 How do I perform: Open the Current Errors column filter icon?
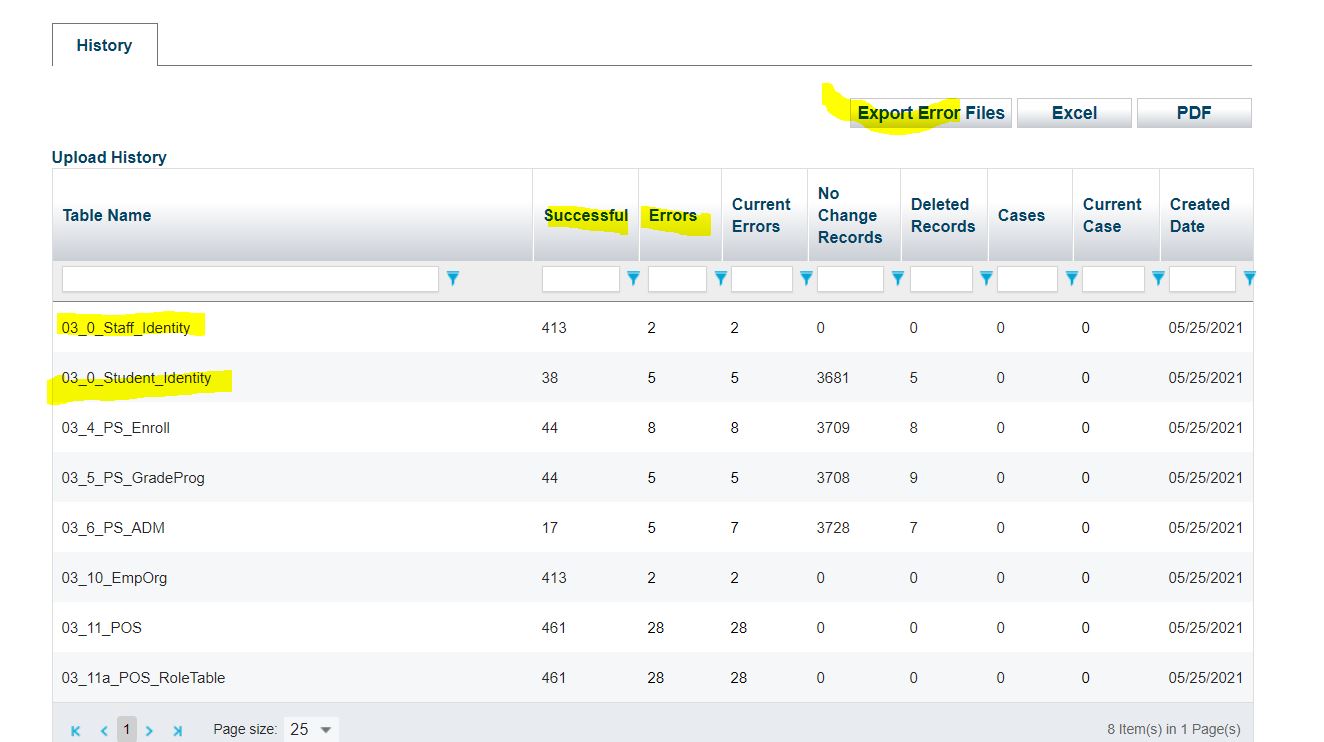[x=806, y=278]
